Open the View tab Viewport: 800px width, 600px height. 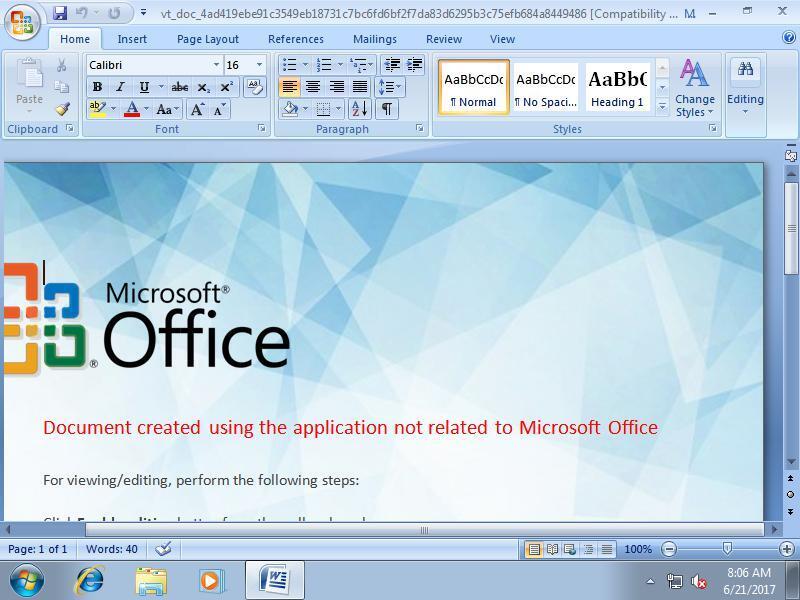(503, 39)
